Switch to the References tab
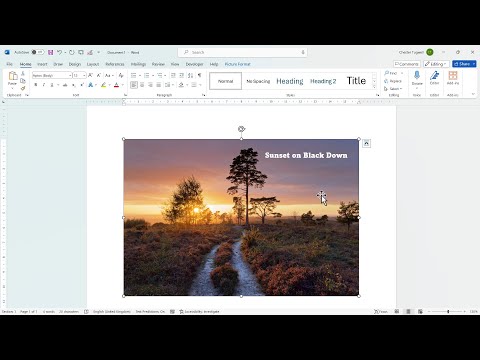This screenshot has width=480, height=360. (x=115, y=64)
